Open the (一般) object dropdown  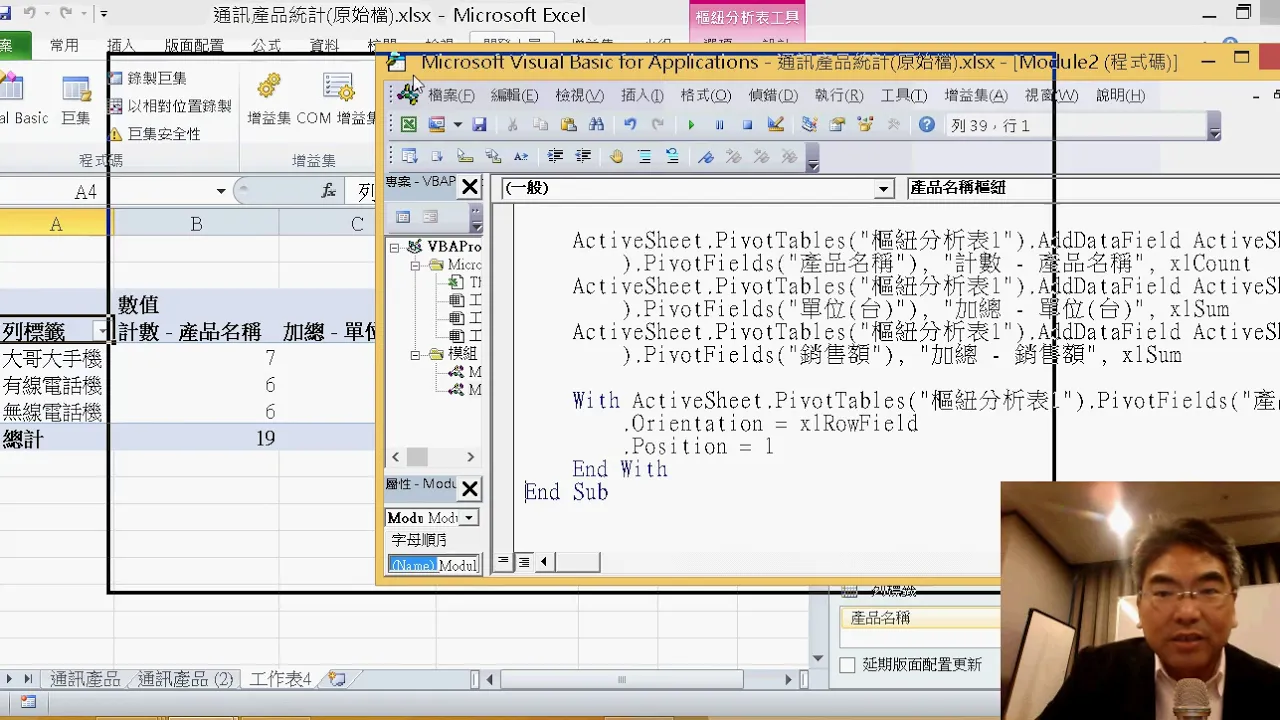coord(883,189)
